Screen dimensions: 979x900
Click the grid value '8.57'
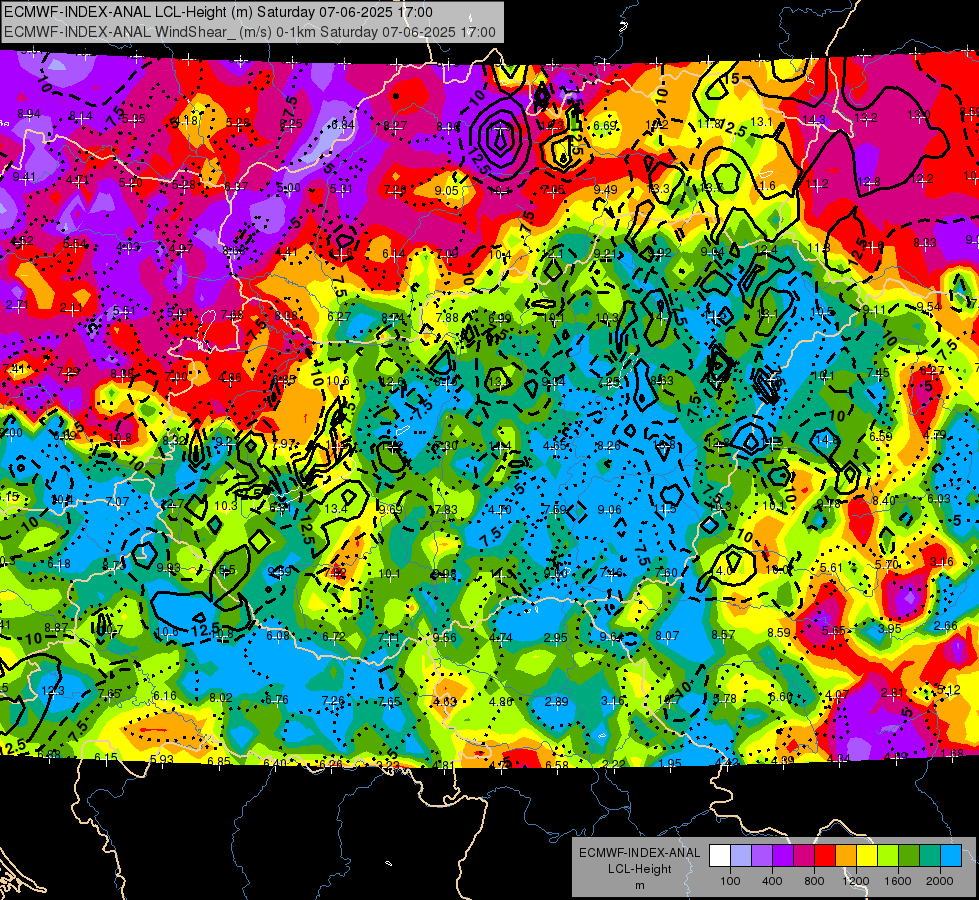click(x=723, y=635)
